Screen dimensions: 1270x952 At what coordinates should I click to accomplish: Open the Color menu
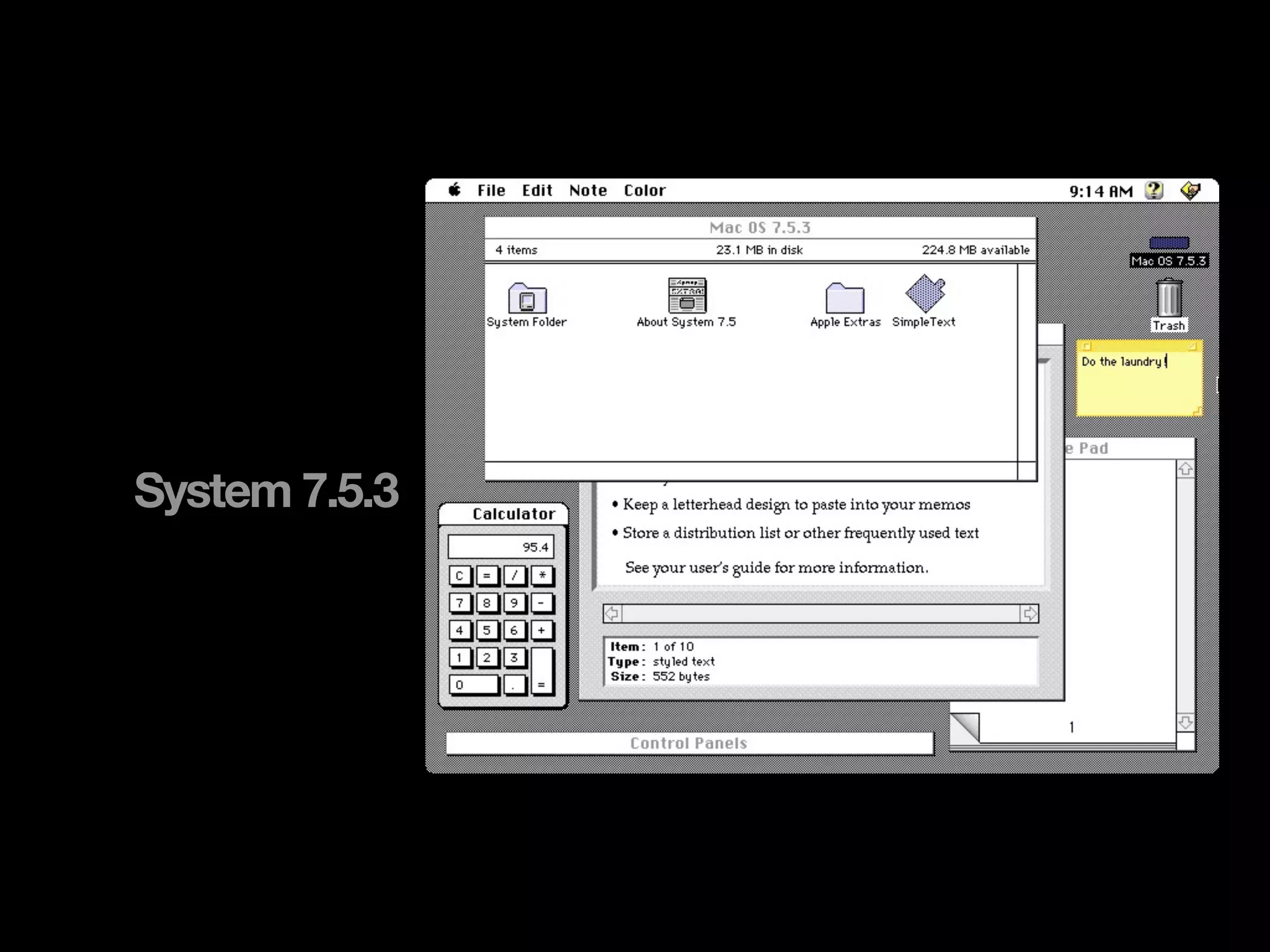coord(644,190)
